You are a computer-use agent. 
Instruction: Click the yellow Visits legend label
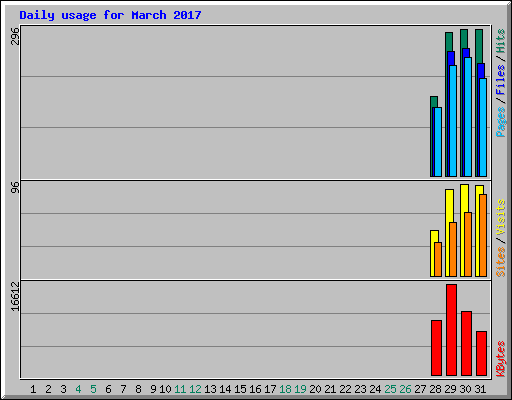point(500,217)
